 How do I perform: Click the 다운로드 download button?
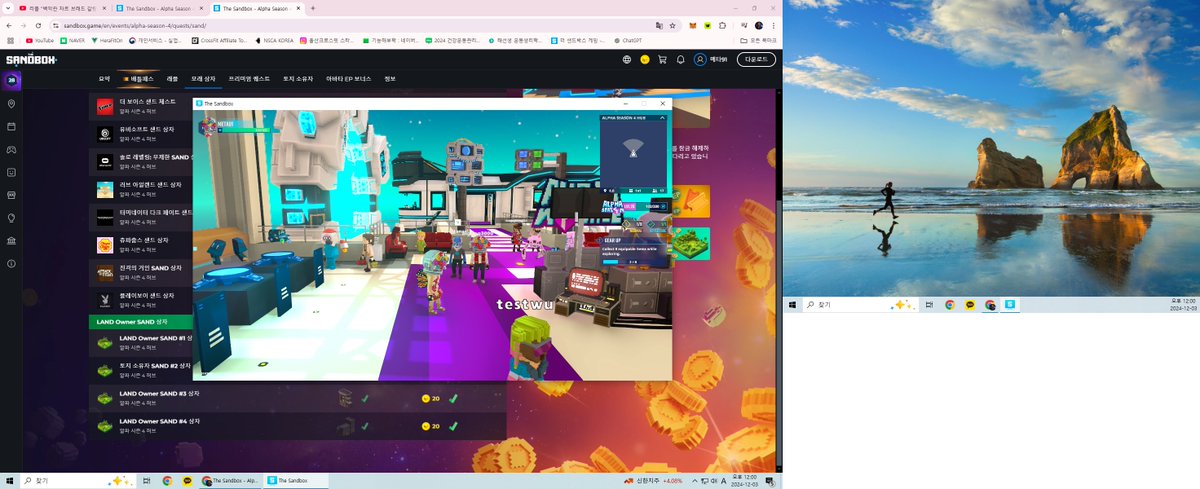(x=756, y=59)
